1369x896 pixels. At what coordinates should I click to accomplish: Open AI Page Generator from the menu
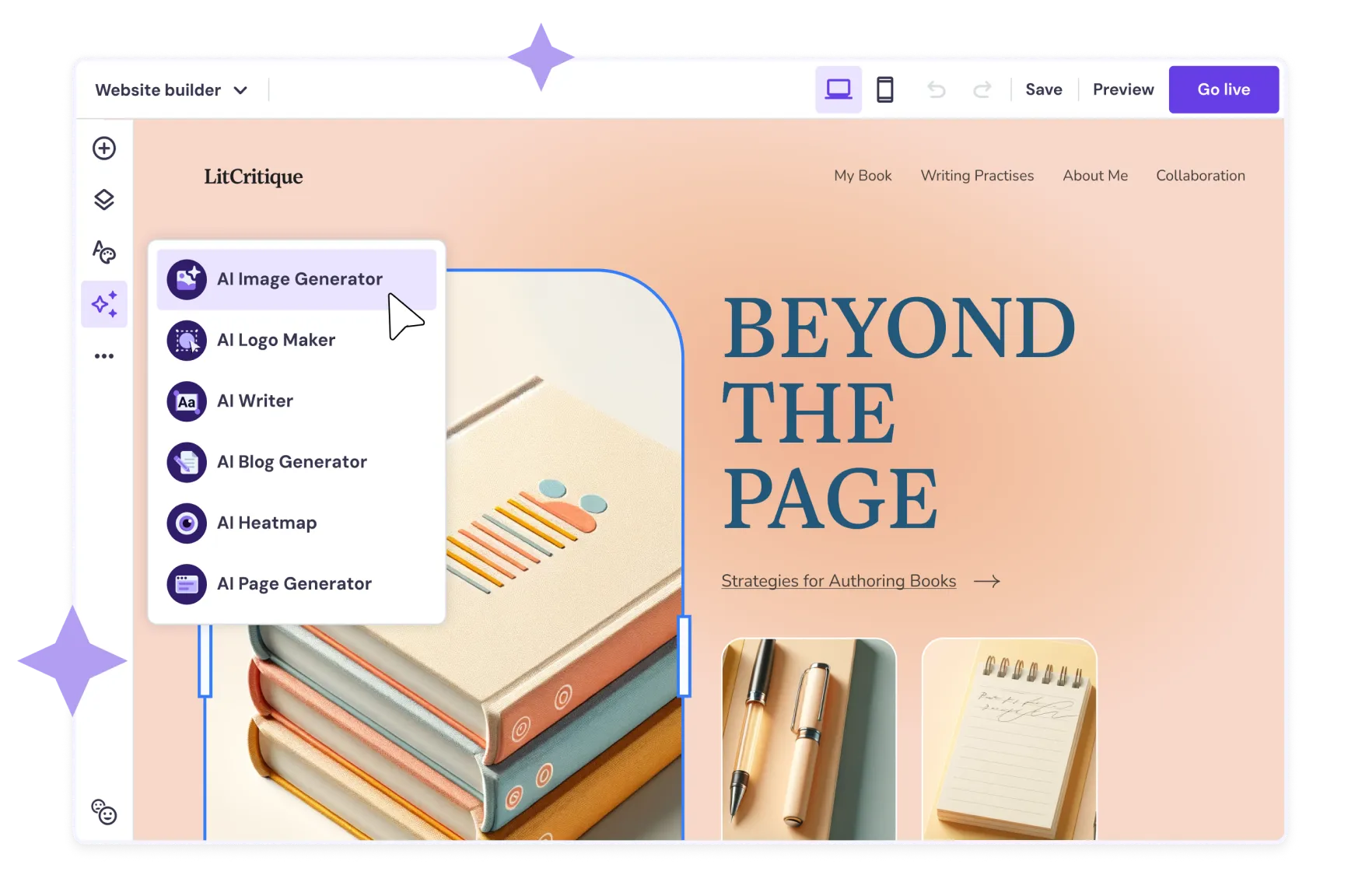click(296, 584)
